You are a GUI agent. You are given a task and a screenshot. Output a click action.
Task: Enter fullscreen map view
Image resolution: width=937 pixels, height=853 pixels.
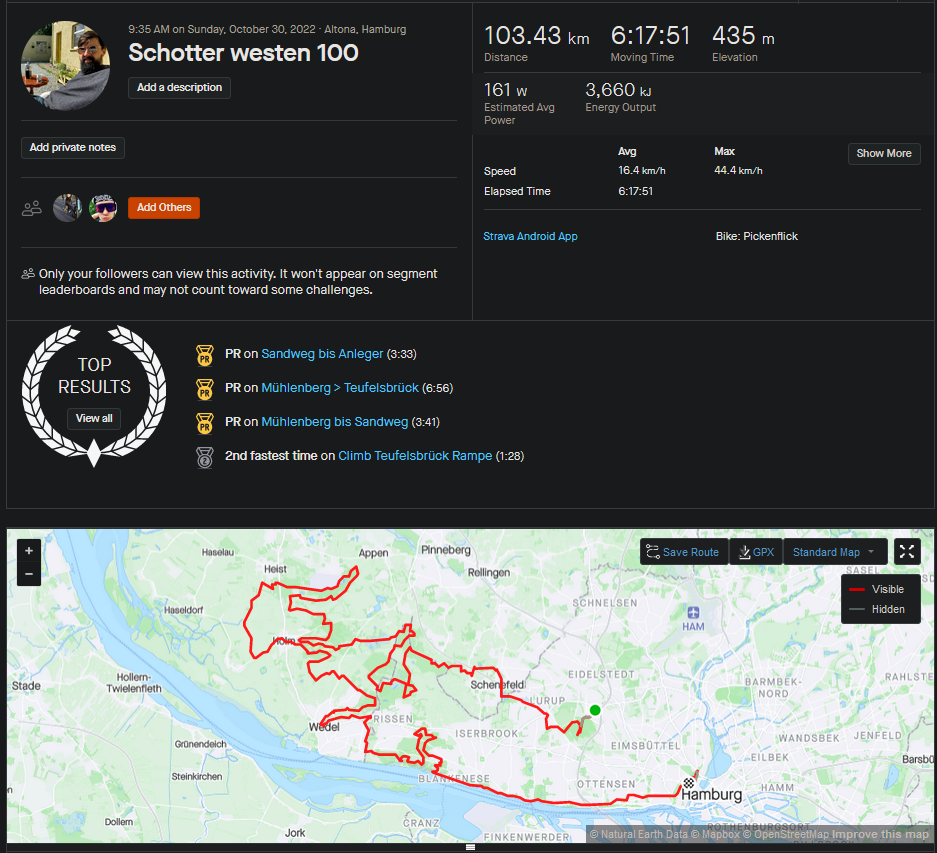coord(906,551)
